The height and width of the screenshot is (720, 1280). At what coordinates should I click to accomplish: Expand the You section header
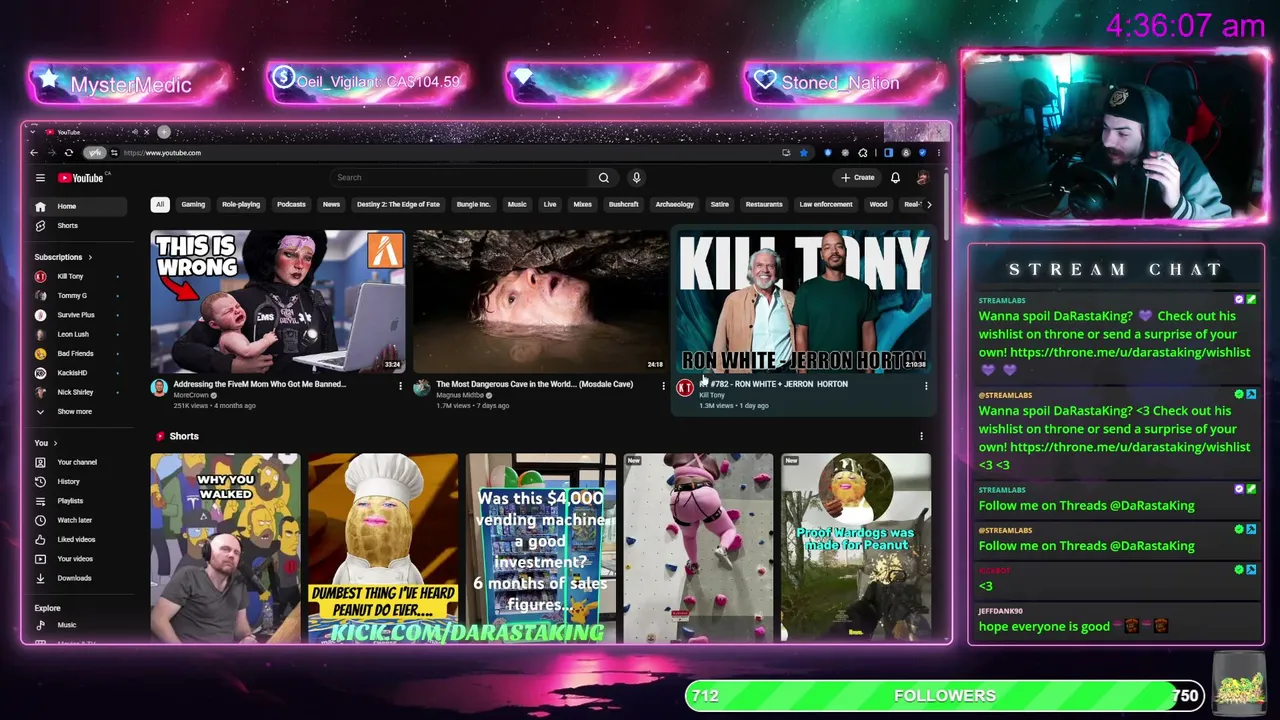tap(46, 443)
